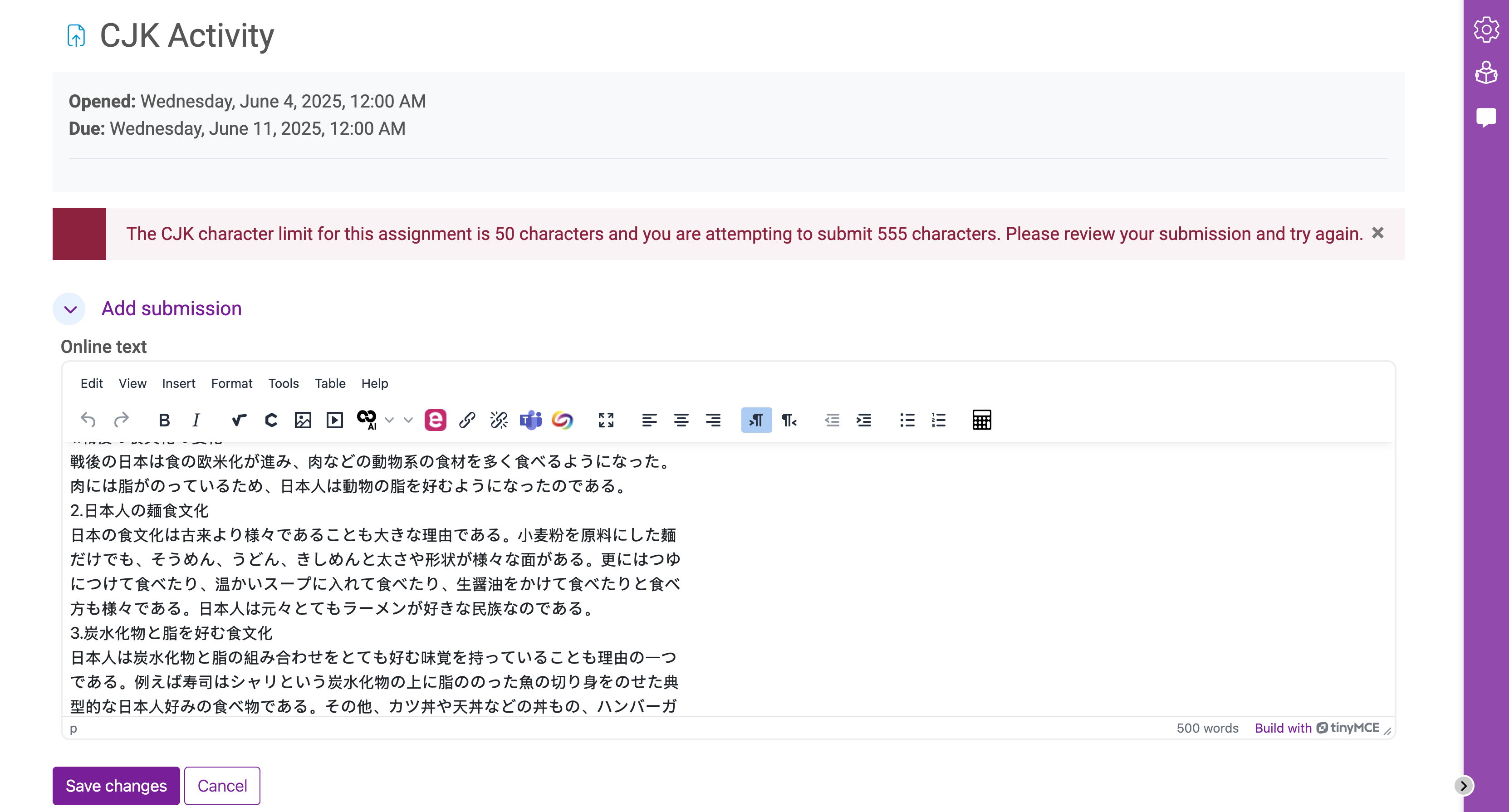Viewport: 1509px width, 812px height.
Task: Open the View menu
Action: coord(132,383)
